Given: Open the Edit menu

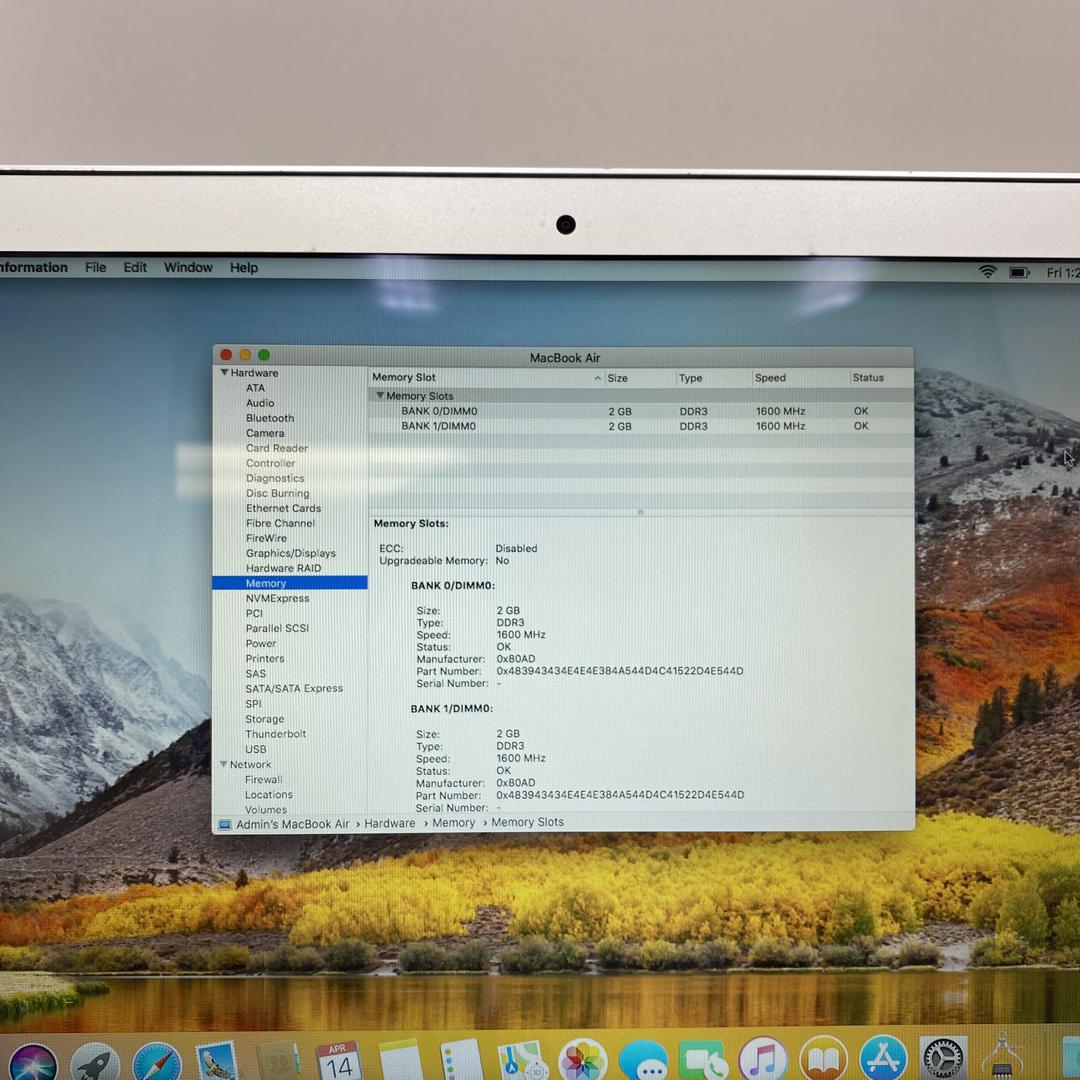Looking at the screenshot, I should (135, 267).
